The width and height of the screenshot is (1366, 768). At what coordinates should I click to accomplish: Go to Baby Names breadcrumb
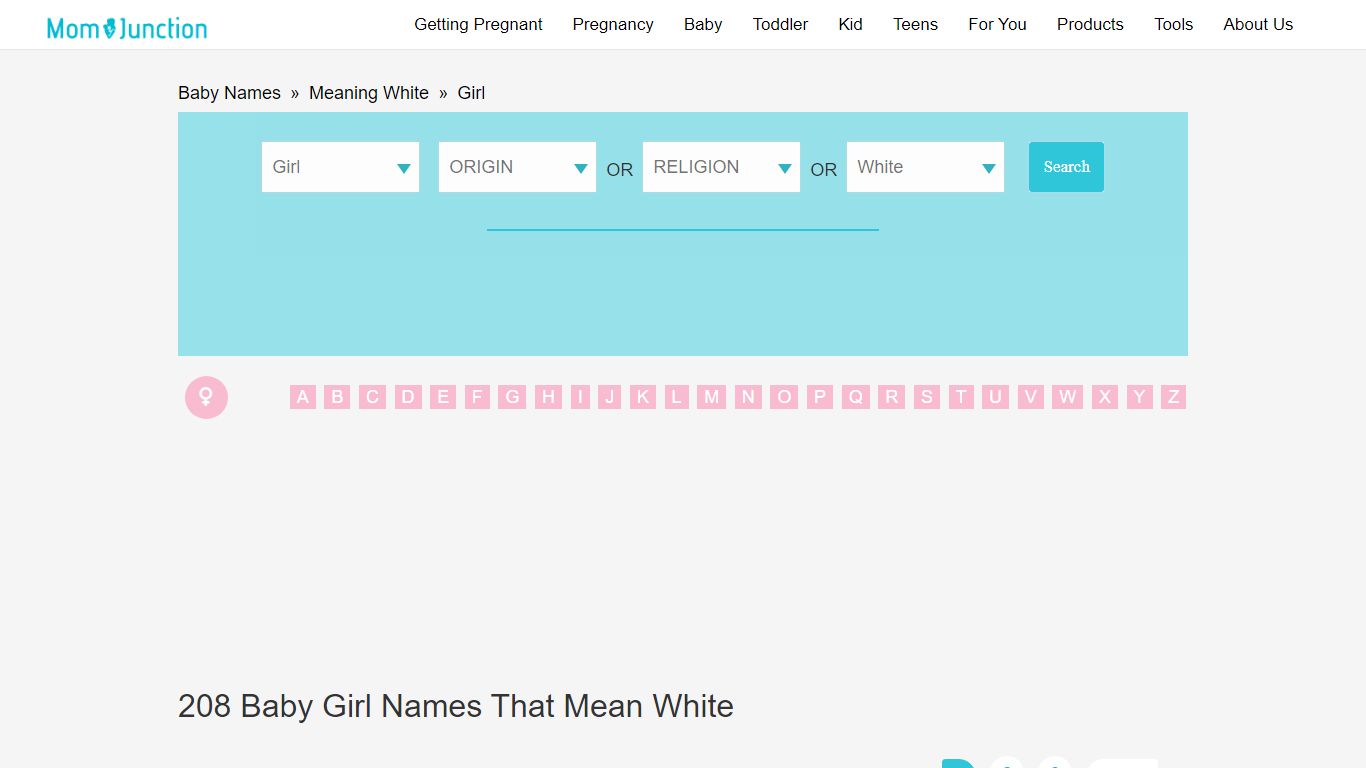(229, 93)
